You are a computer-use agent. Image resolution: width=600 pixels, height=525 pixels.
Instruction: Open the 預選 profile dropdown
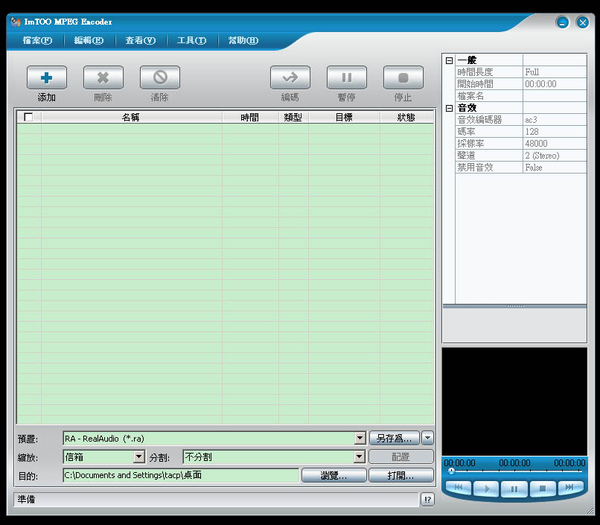pos(360,439)
